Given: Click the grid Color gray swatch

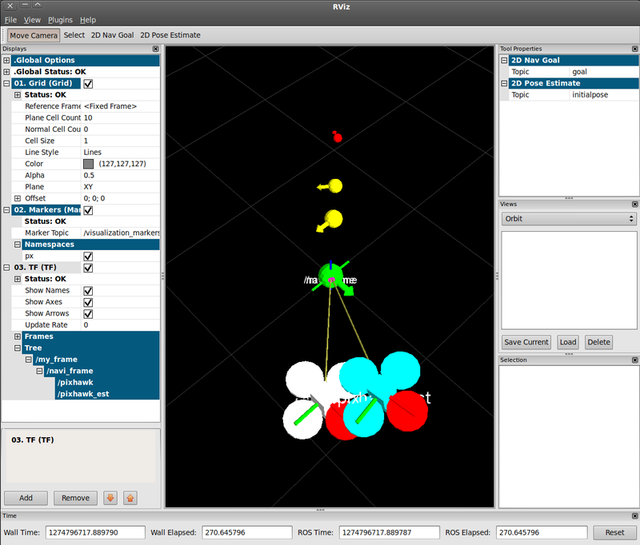Looking at the screenshot, I should click(x=88, y=163).
